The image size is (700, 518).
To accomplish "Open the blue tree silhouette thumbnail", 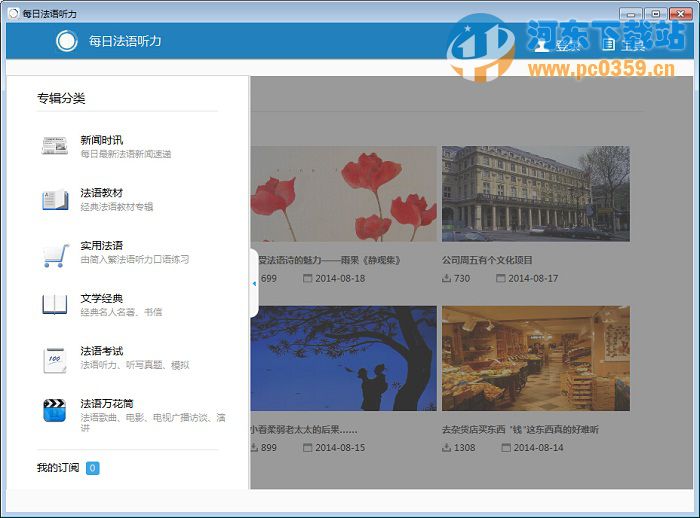I will click(344, 358).
